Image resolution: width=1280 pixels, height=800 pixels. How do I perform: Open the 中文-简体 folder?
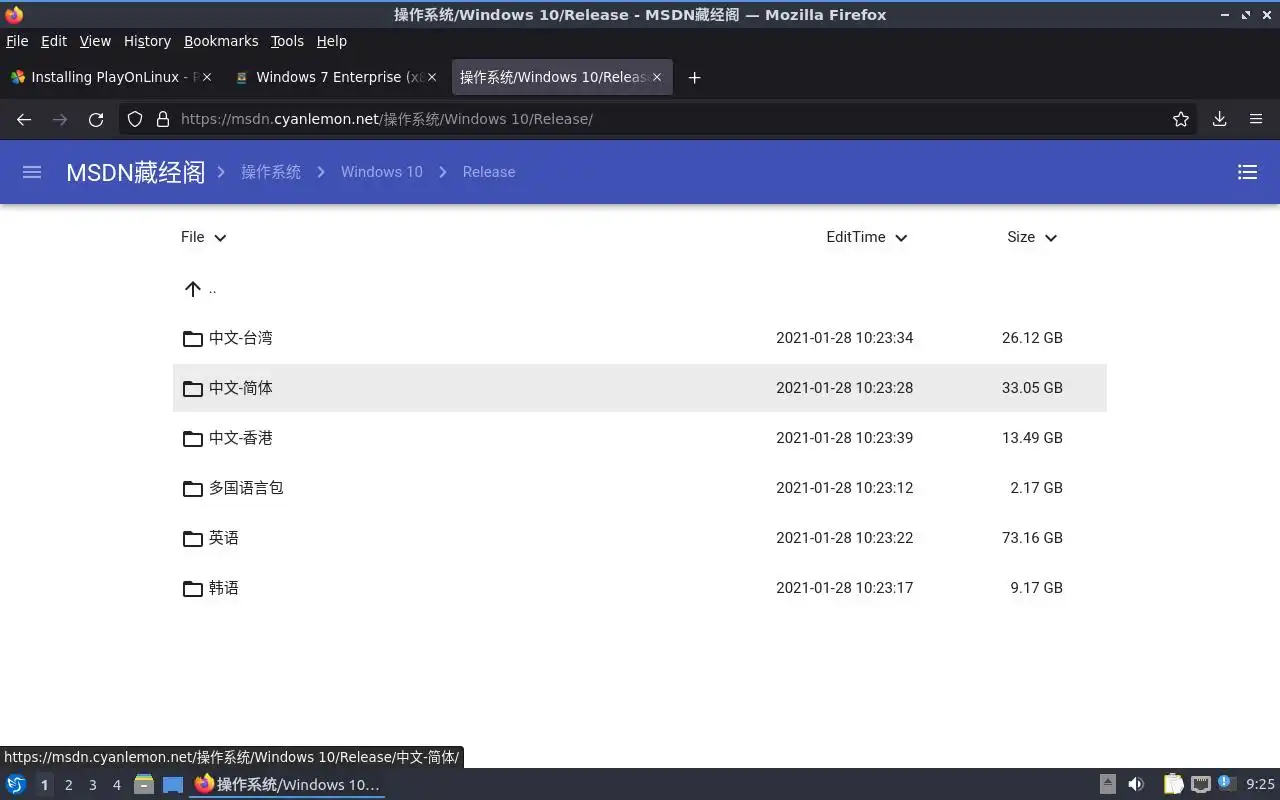click(640, 388)
